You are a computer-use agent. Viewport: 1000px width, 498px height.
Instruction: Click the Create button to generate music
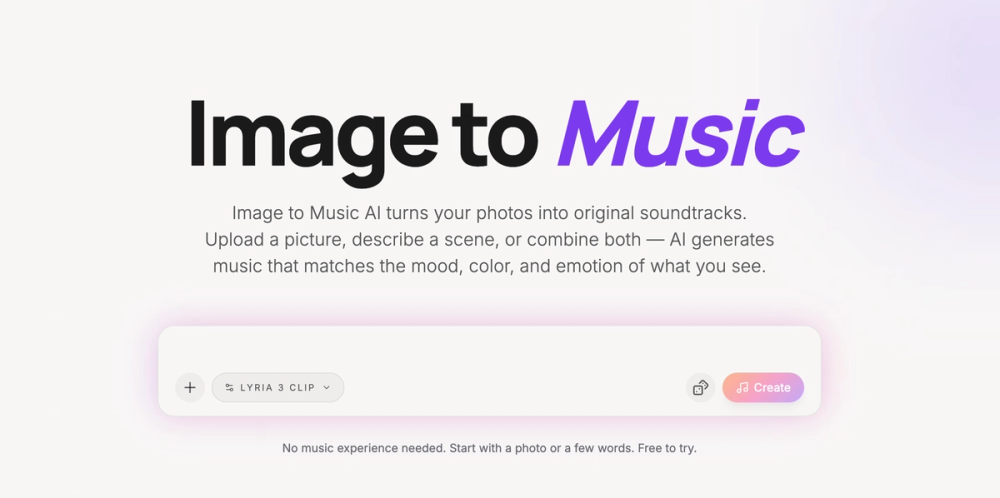click(763, 388)
